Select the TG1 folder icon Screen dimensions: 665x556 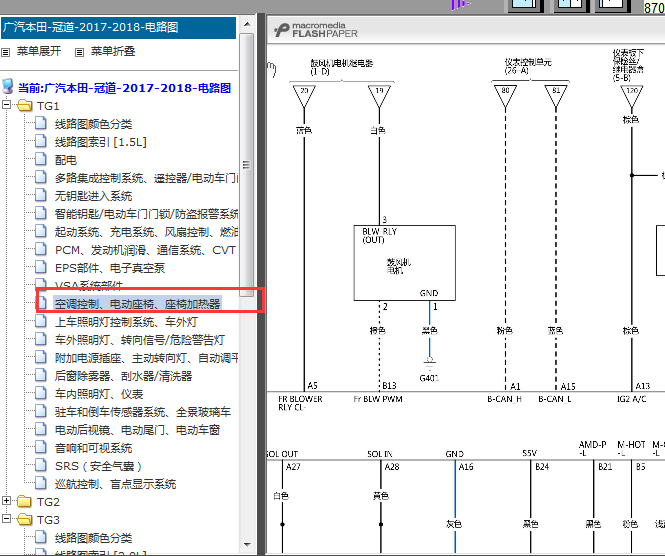tap(25, 105)
